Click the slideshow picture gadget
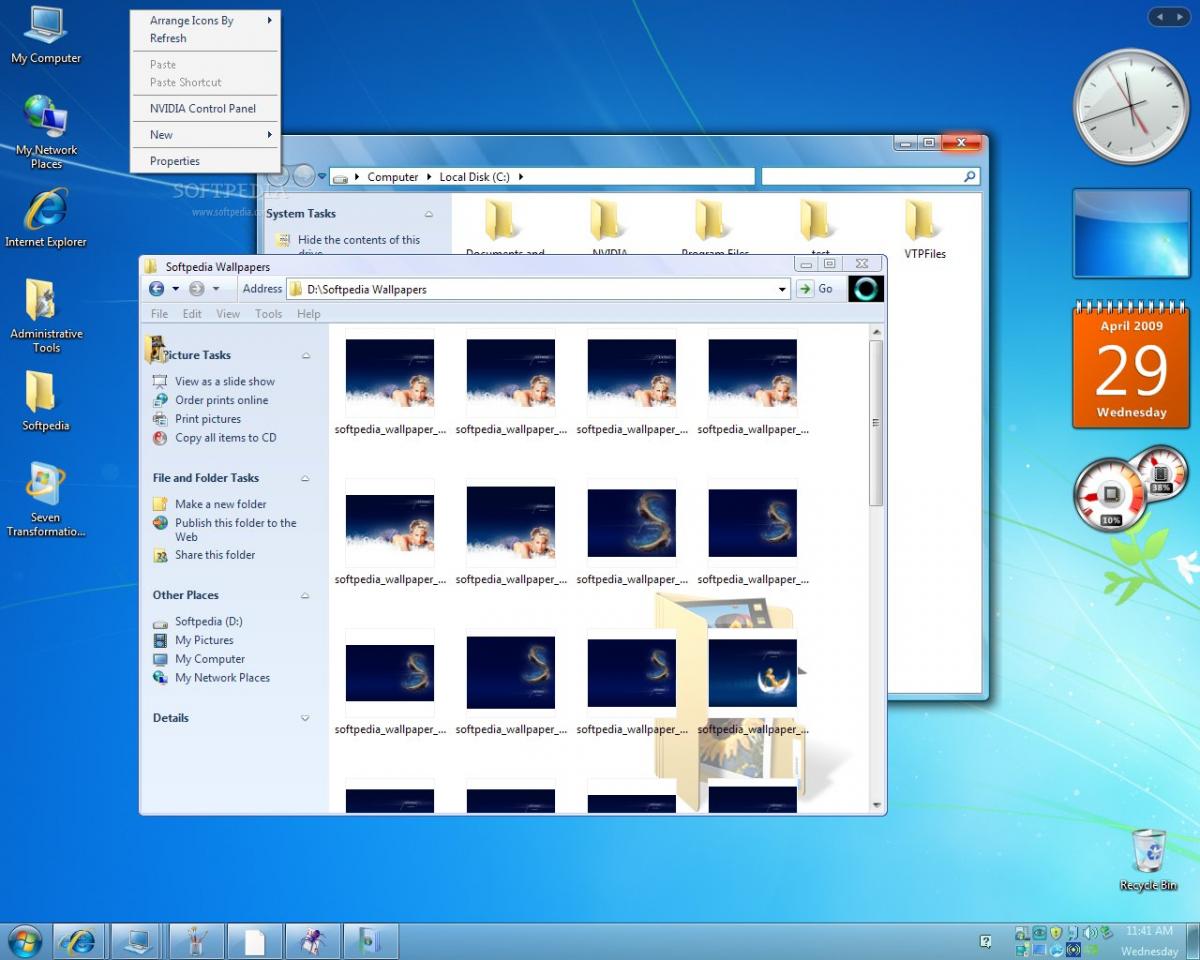This screenshot has height=960, width=1200. pyautogui.click(x=1131, y=232)
